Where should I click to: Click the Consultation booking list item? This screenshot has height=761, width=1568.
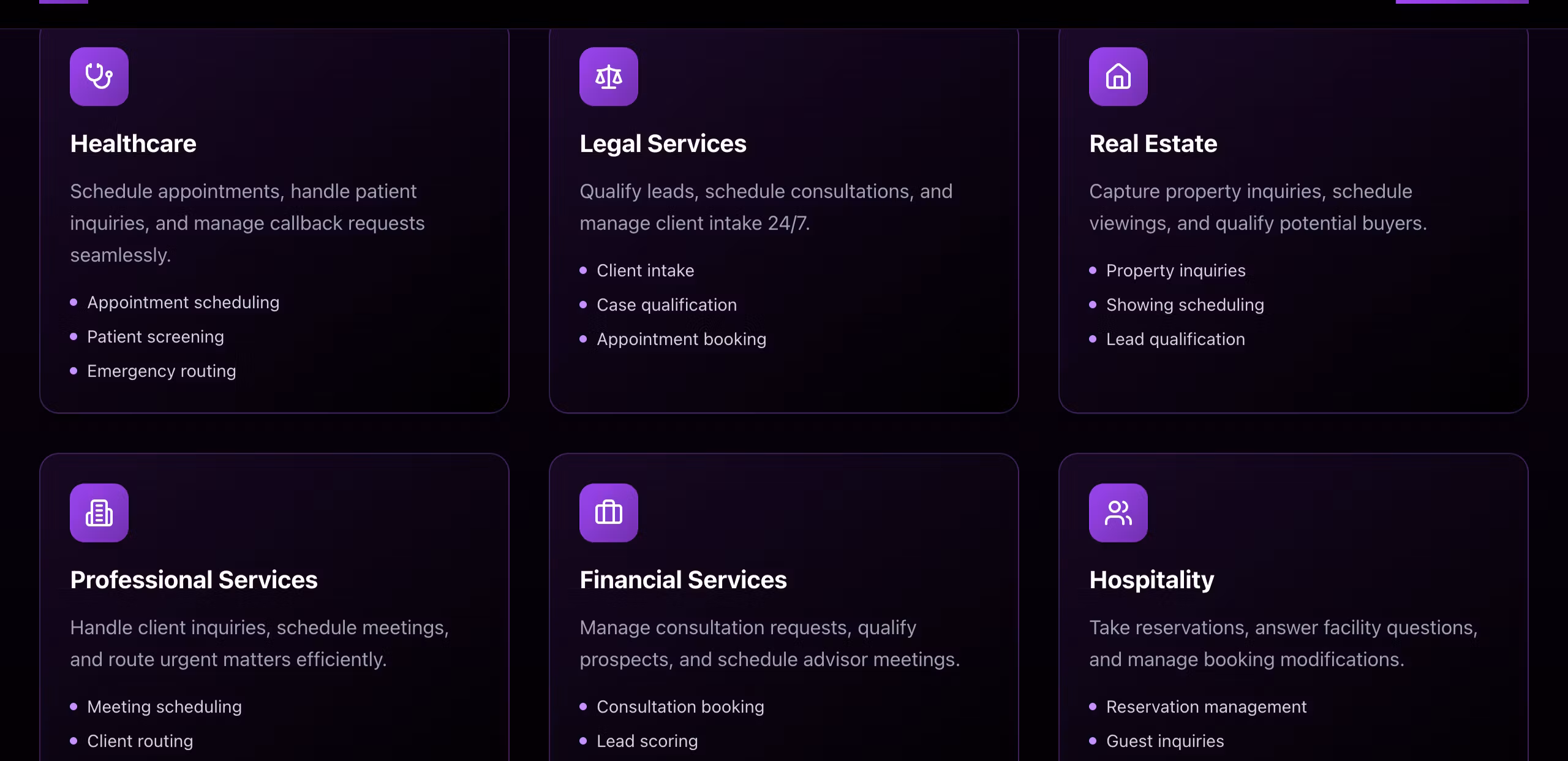pos(680,707)
